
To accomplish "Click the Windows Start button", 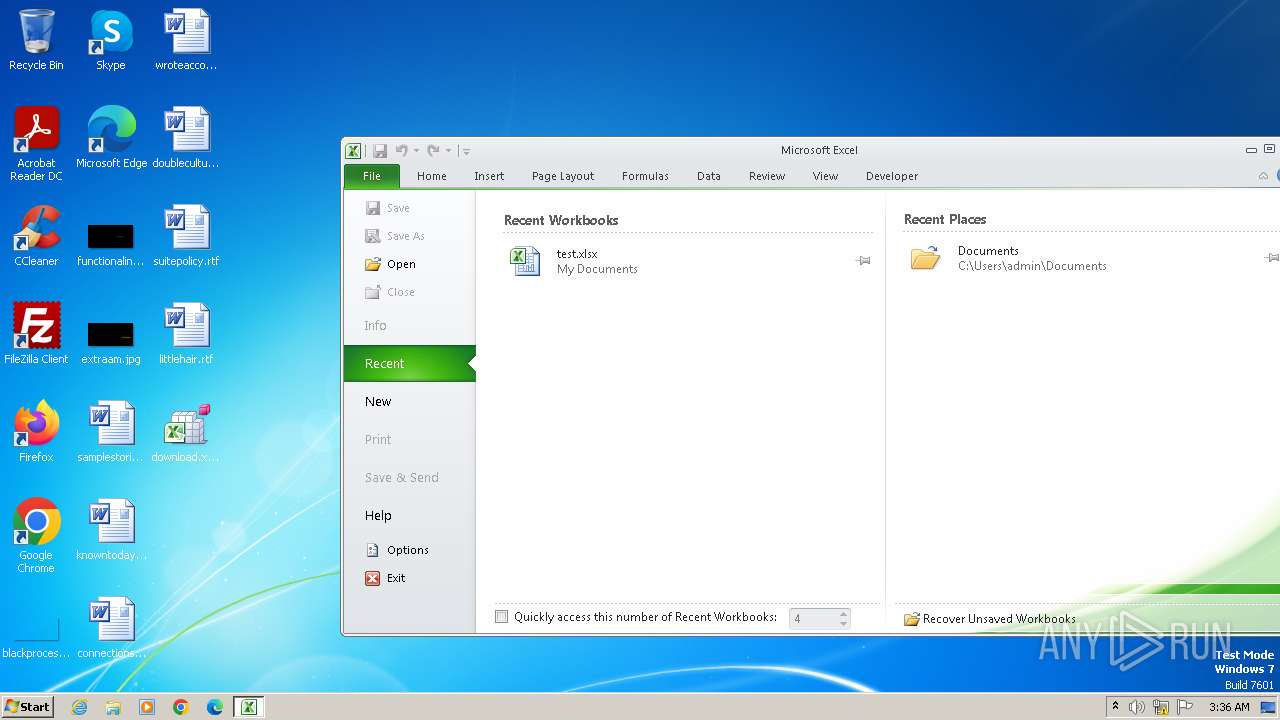I will (x=28, y=707).
